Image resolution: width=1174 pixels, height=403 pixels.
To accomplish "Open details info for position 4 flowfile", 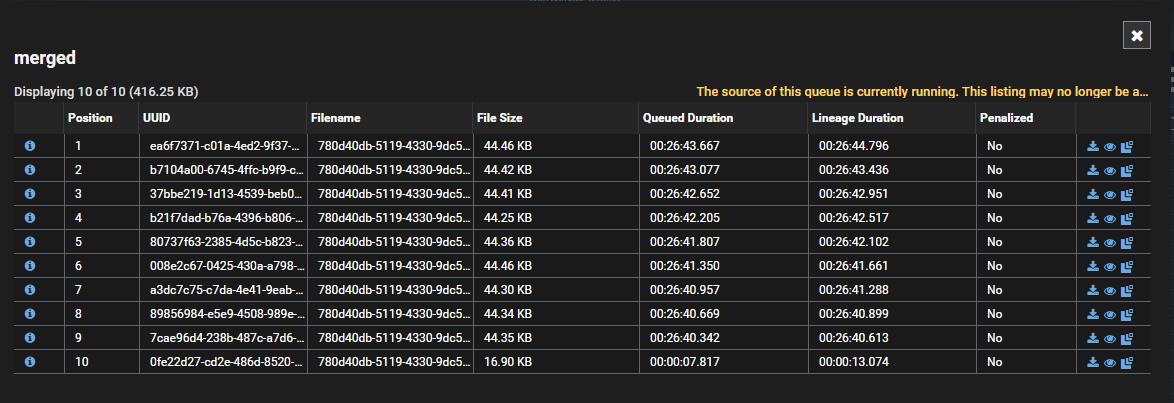I will (30, 218).
